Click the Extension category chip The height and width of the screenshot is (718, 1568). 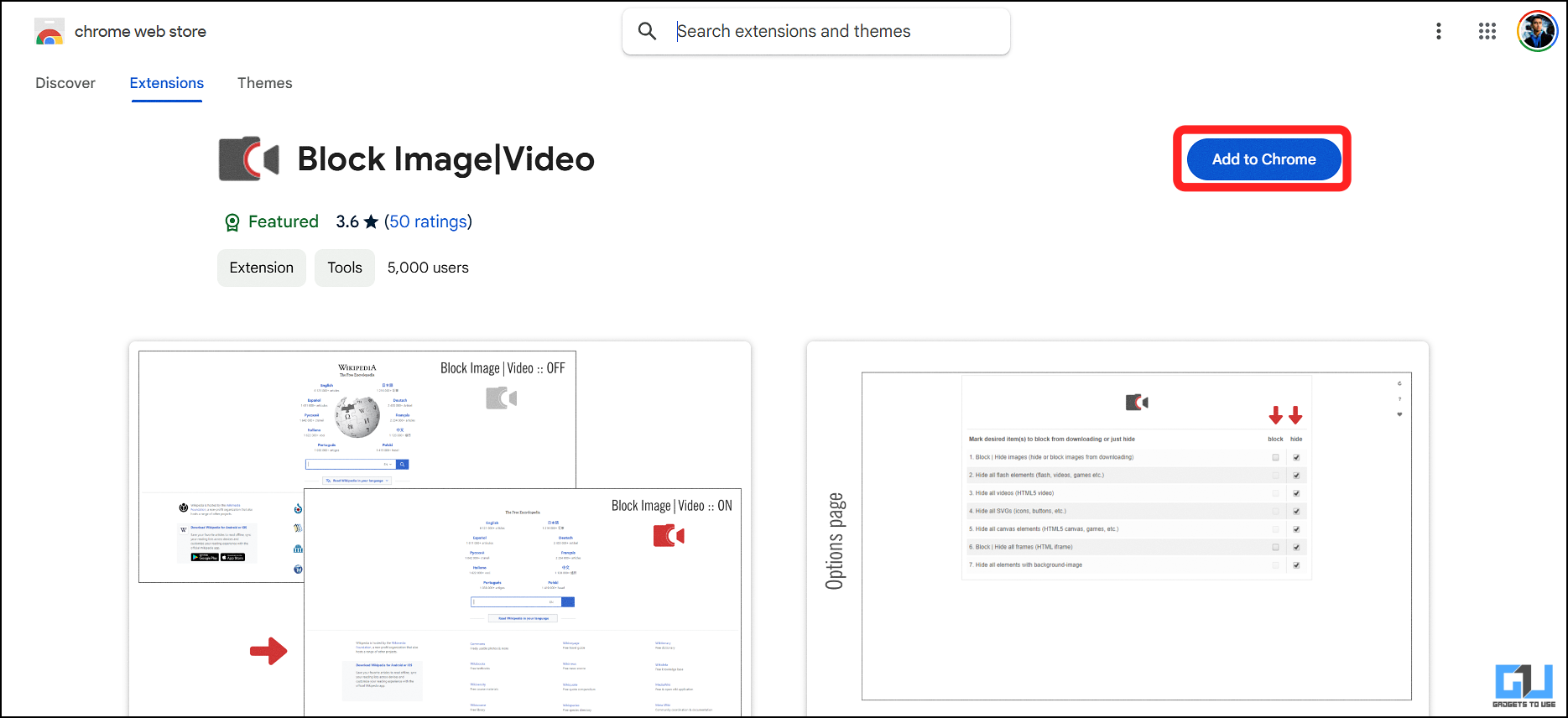point(262,268)
